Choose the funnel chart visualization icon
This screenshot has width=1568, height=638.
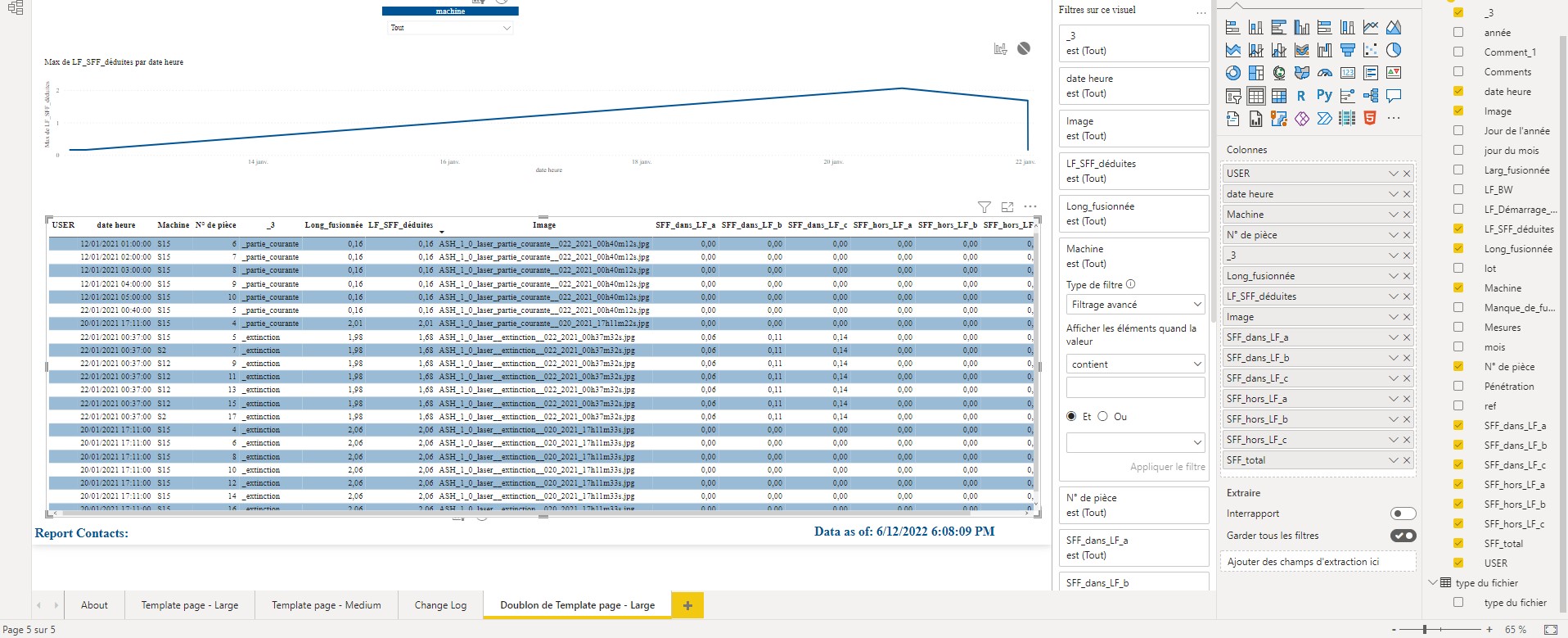(1348, 50)
